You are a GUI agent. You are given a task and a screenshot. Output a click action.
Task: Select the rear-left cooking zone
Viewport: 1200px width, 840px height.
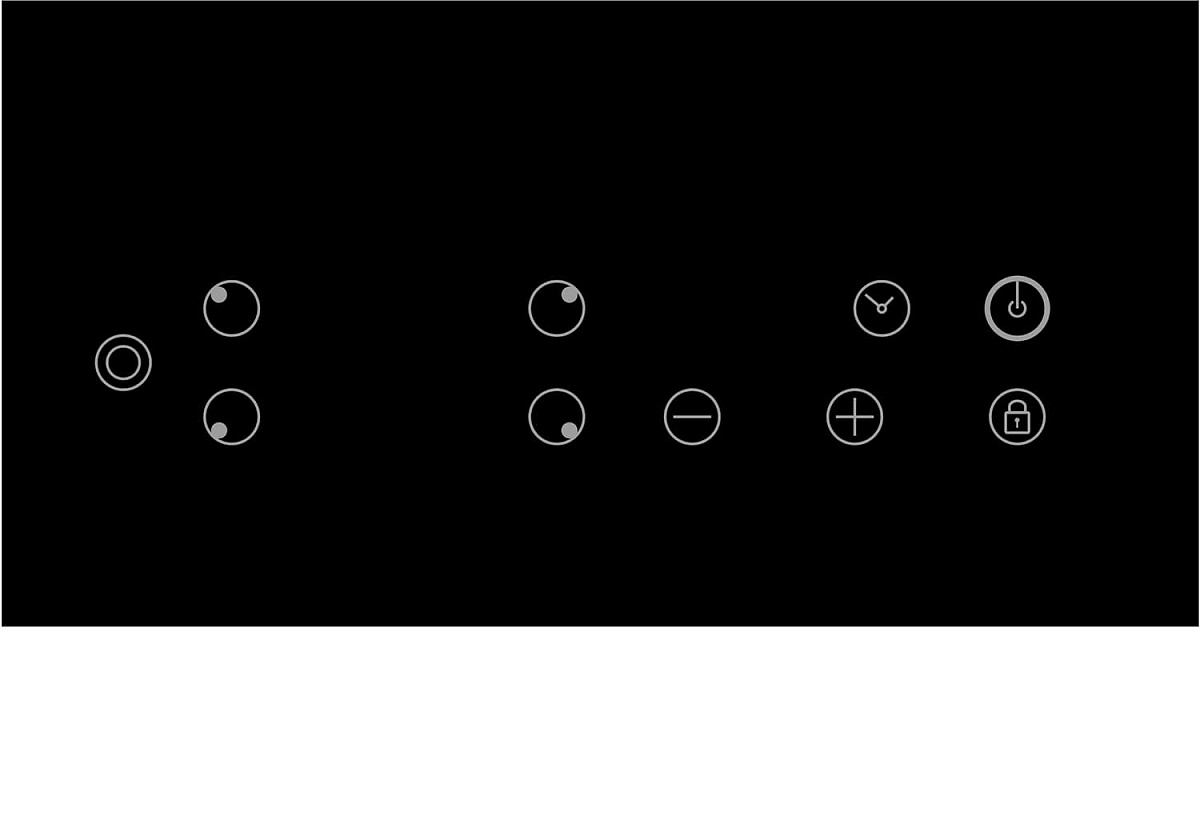pyautogui.click(x=232, y=308)
